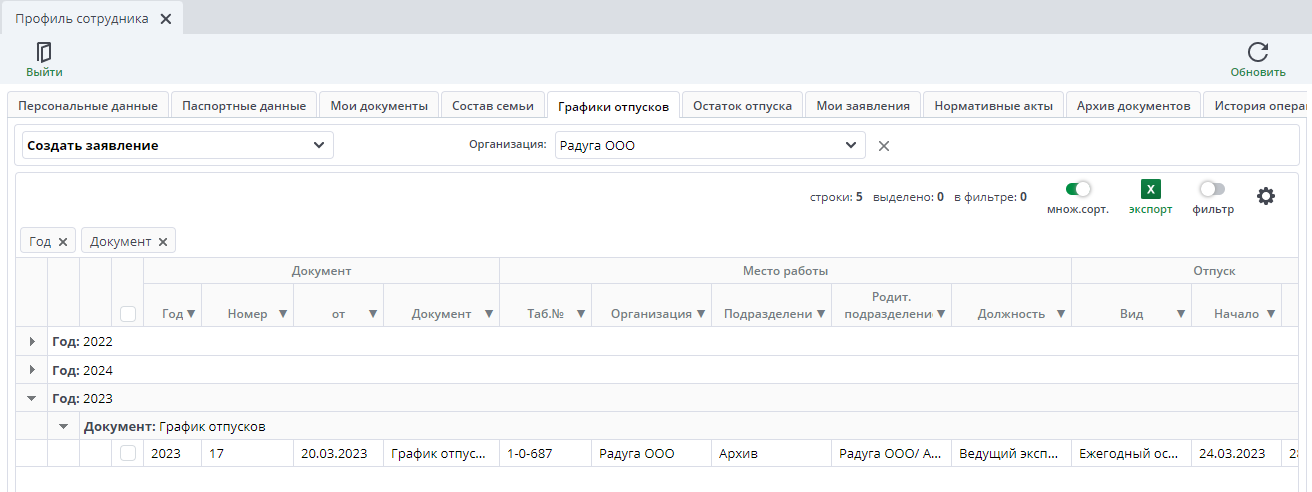Collapse the Документ: График отпусков group

pyautogui.click(x=64, y=427)
